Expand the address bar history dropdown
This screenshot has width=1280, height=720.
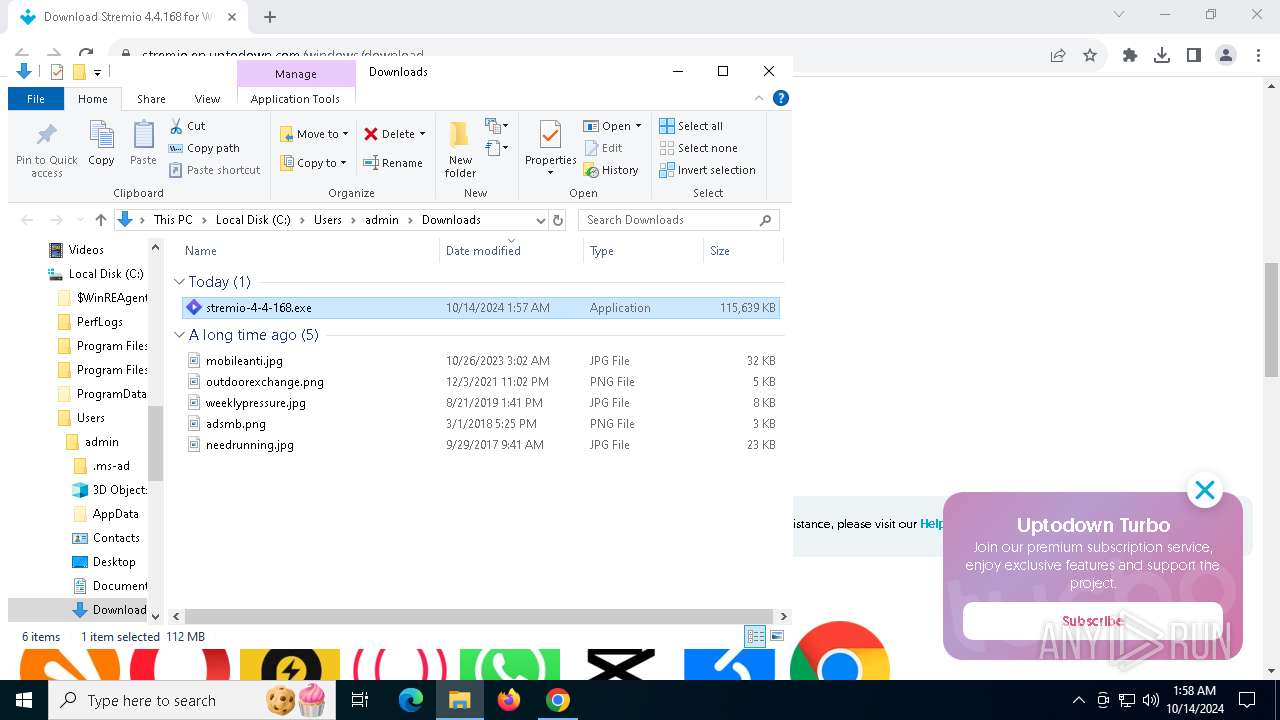pyautogui.click(x=540, y=220)
